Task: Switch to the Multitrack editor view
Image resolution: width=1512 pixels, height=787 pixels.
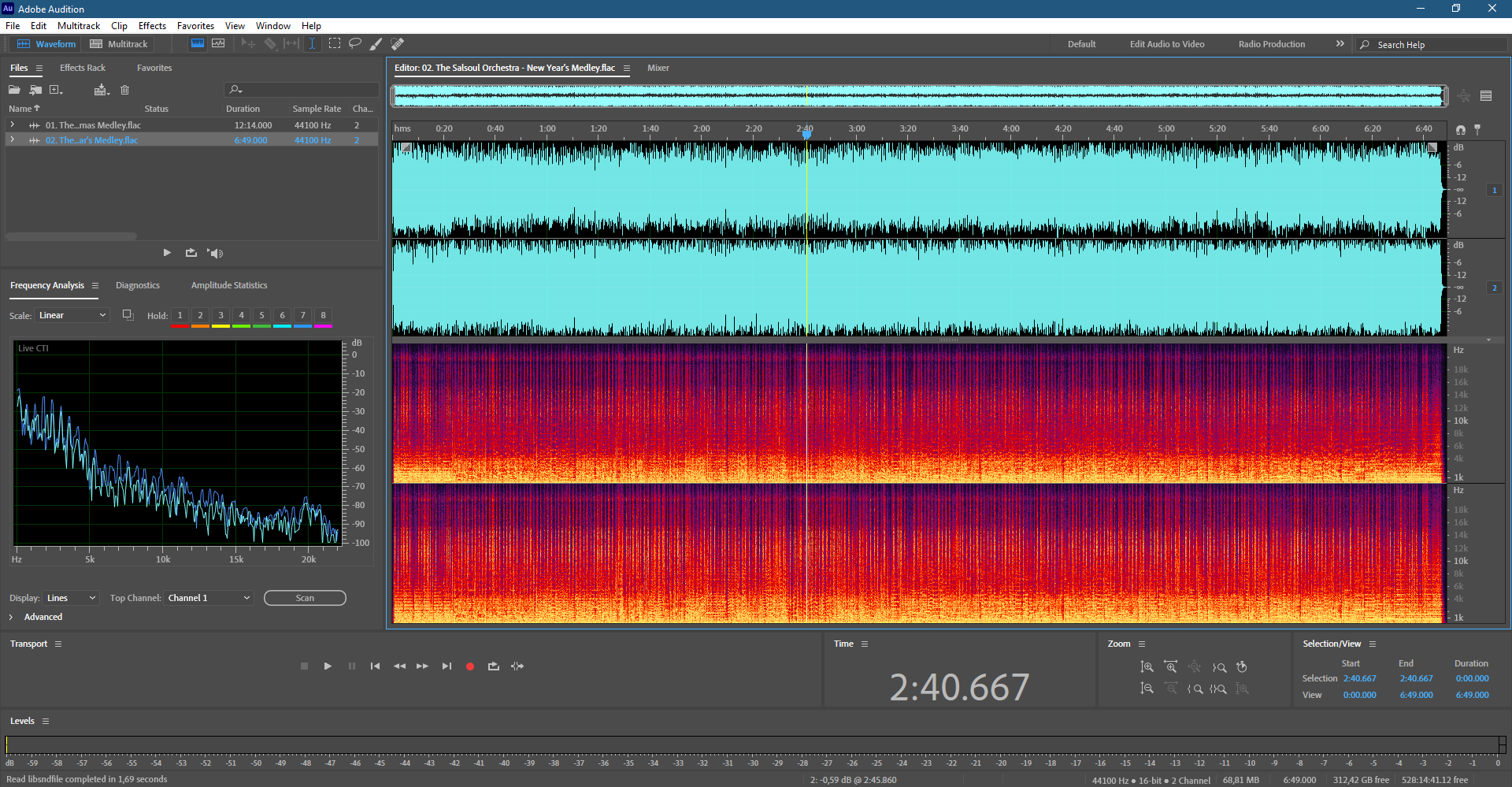Action: pos(119,44)
